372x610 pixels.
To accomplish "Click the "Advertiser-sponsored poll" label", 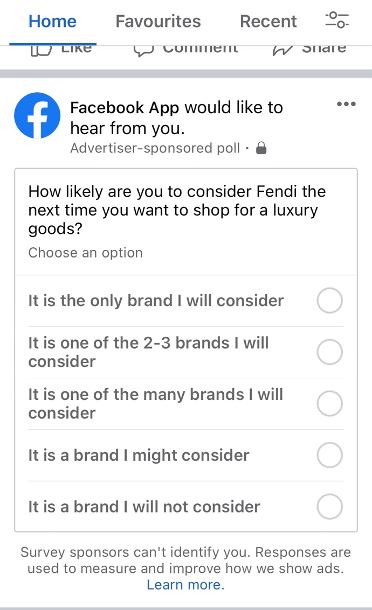I will coord(155,148).
